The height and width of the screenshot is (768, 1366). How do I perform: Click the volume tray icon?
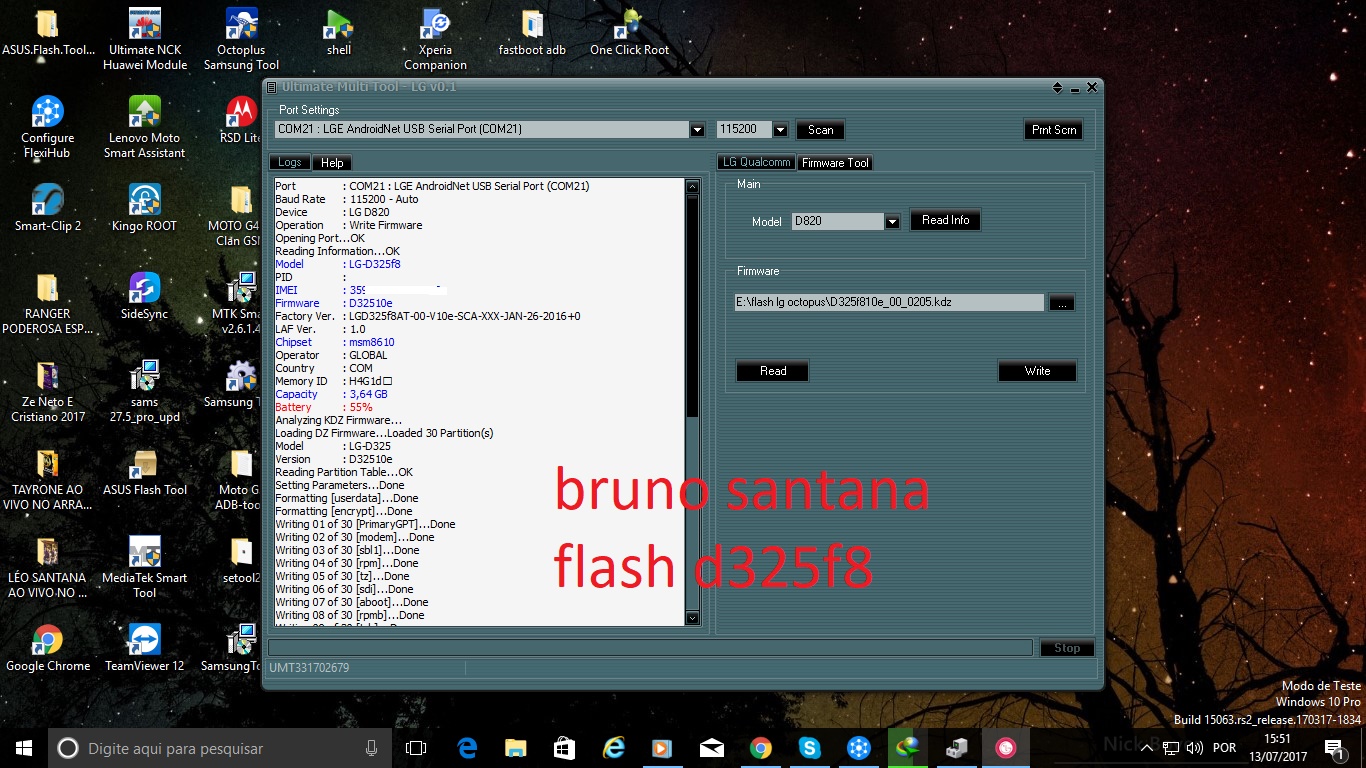click(1195, 748)
